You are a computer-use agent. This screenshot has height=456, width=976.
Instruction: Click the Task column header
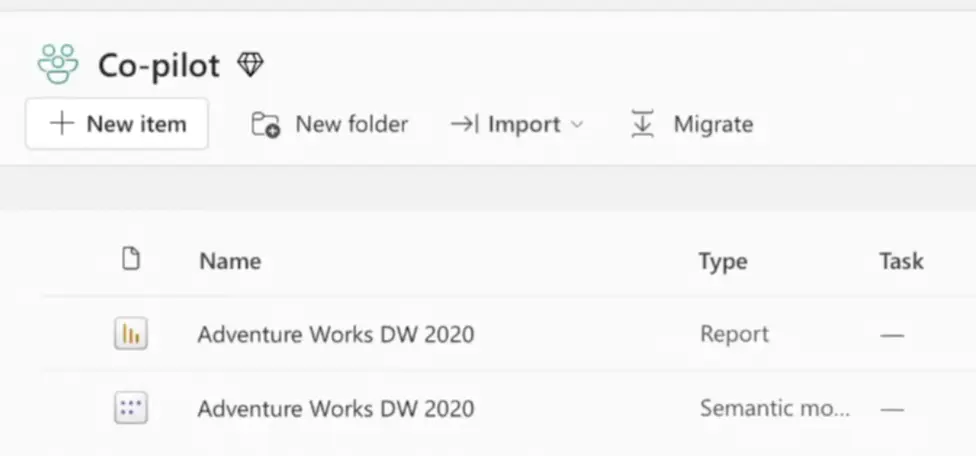coord(901,262)
